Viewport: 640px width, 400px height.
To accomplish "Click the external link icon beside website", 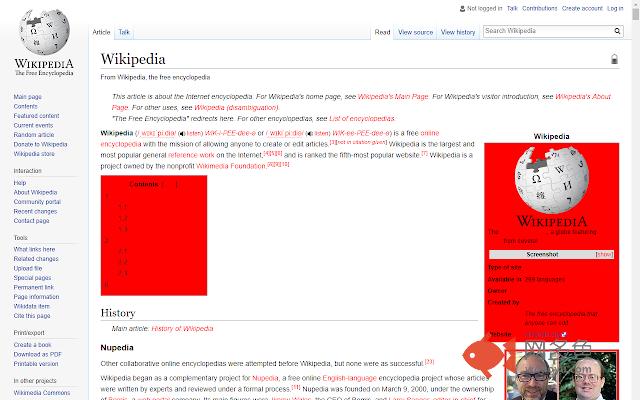I will tap(564, 334).
